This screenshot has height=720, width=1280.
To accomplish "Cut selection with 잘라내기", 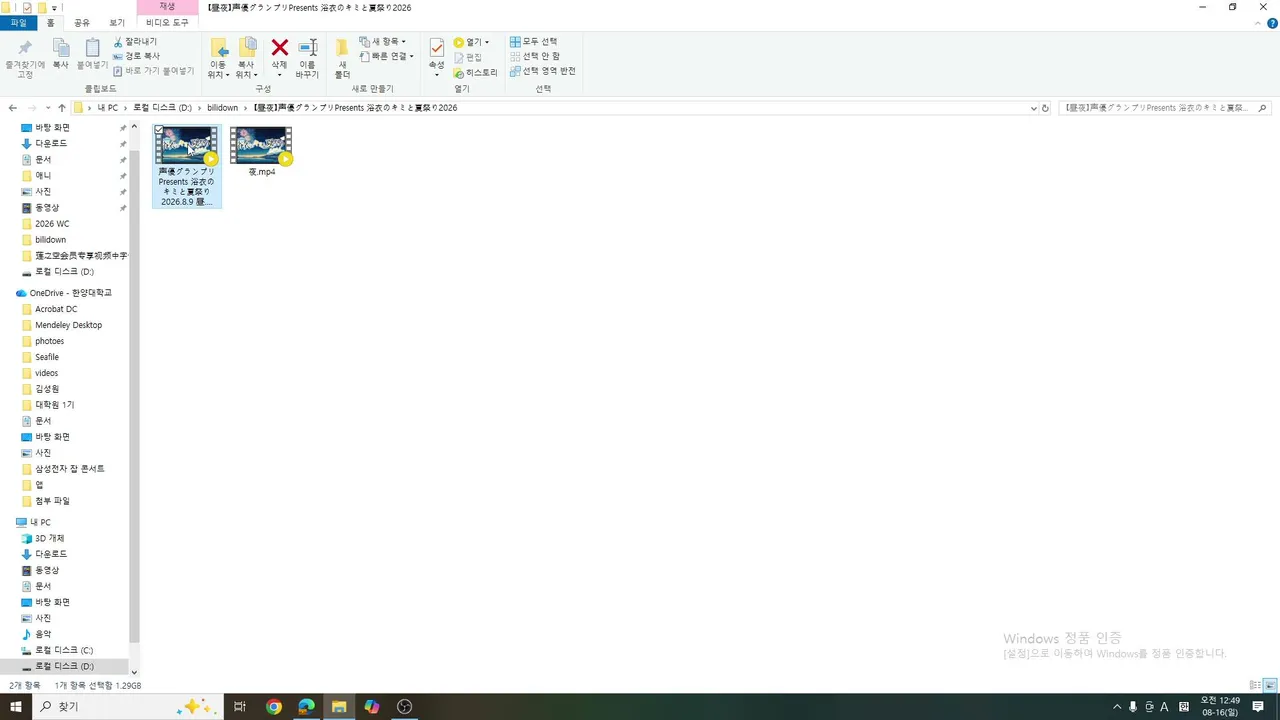I will click(x=135, y=42).
